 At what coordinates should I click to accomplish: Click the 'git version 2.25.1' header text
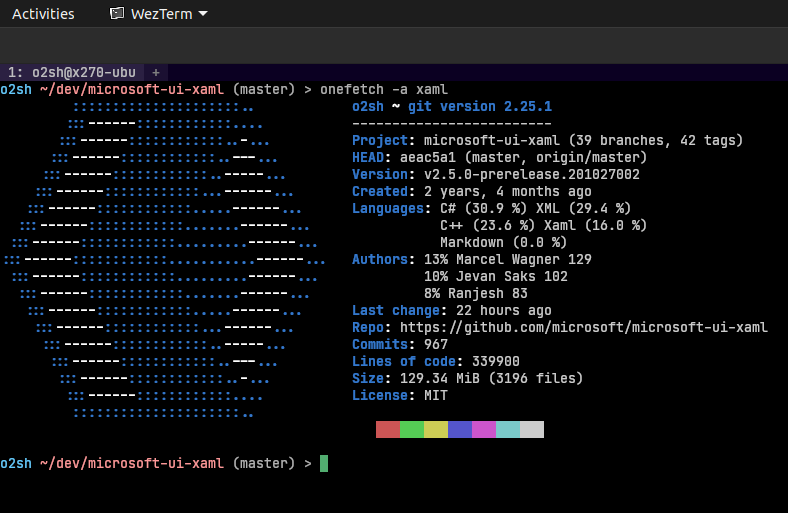click(480, 107)
